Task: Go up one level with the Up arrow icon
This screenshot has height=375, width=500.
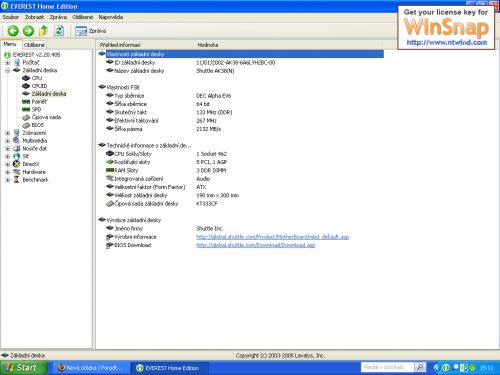Action: coord(43,31)
